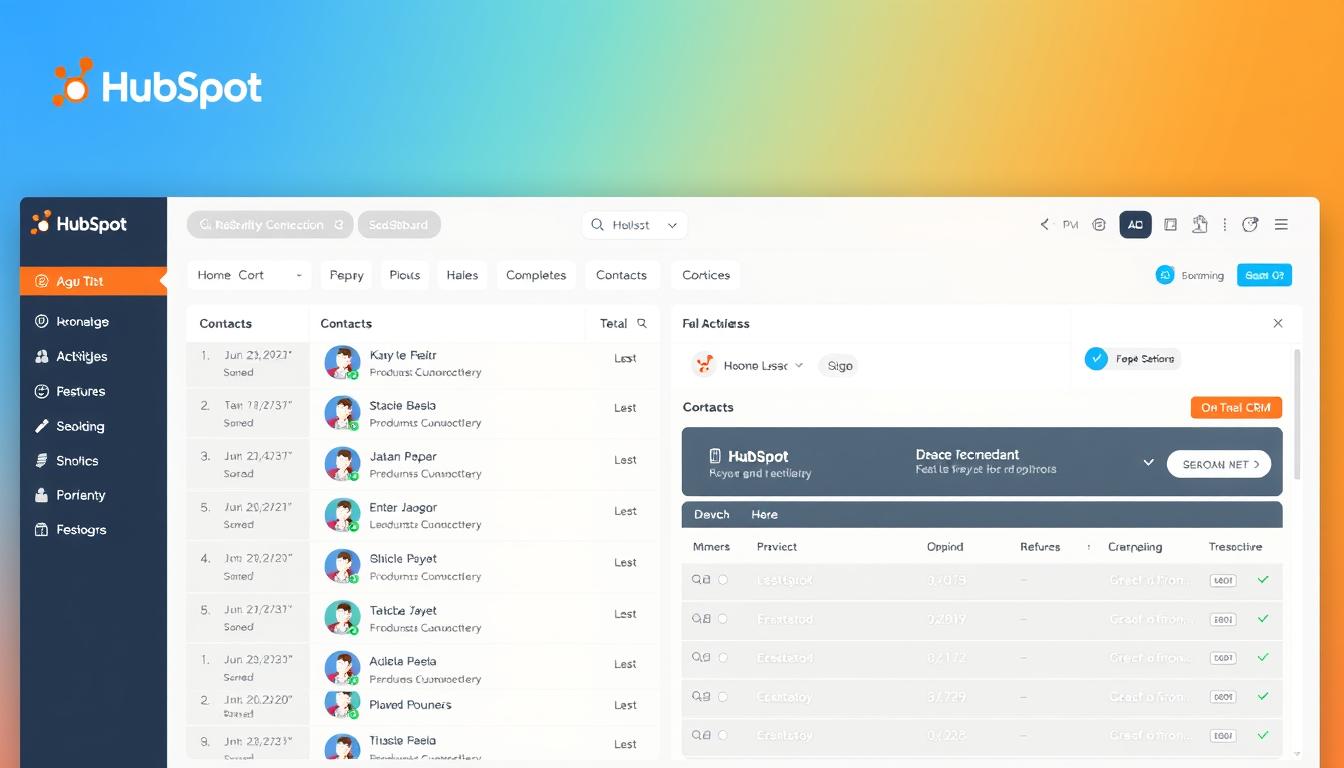
Task: Click the hamburger menu icon at top right
Action: tap(1281, 224)
